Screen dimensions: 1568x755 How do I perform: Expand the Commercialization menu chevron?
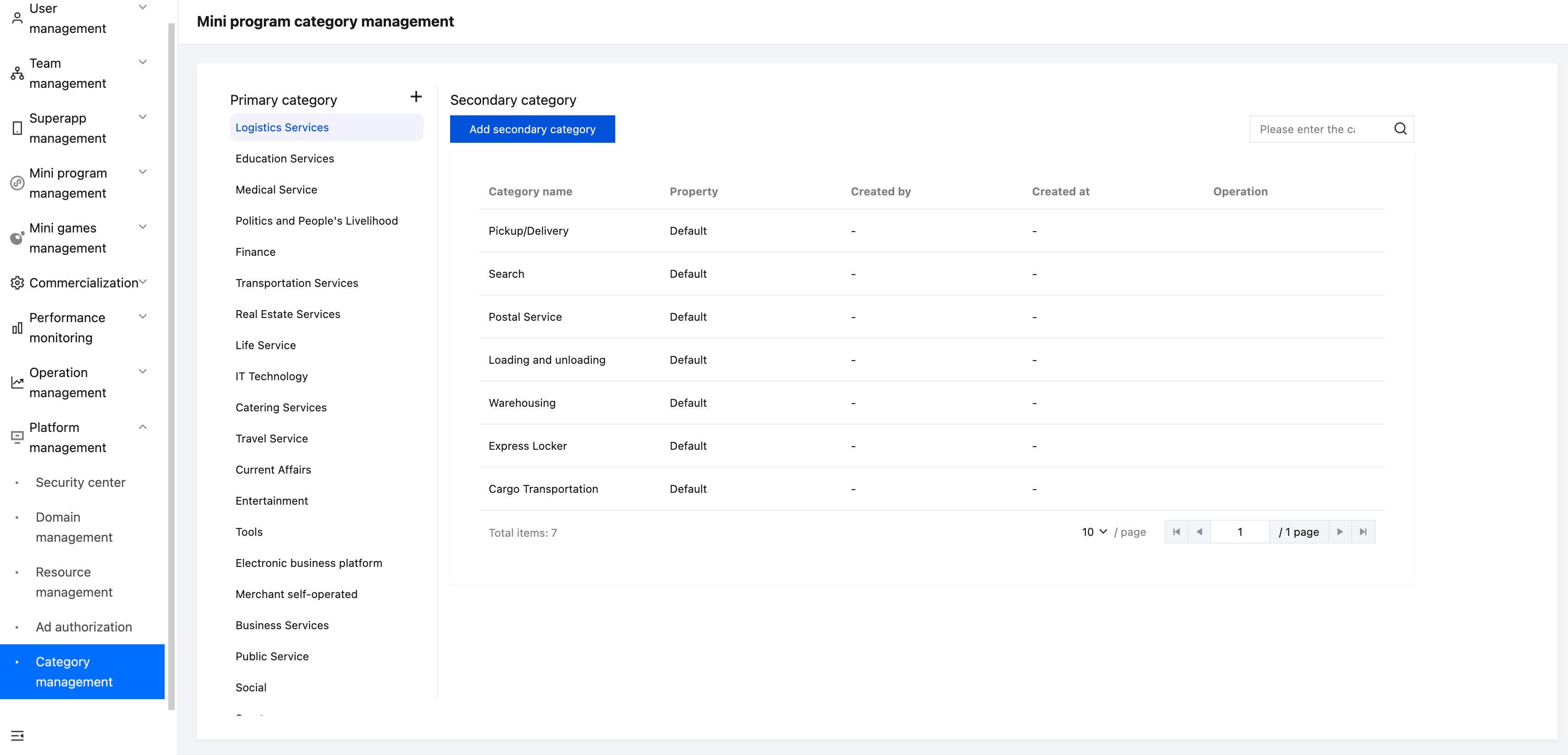[x=142, y=282]
